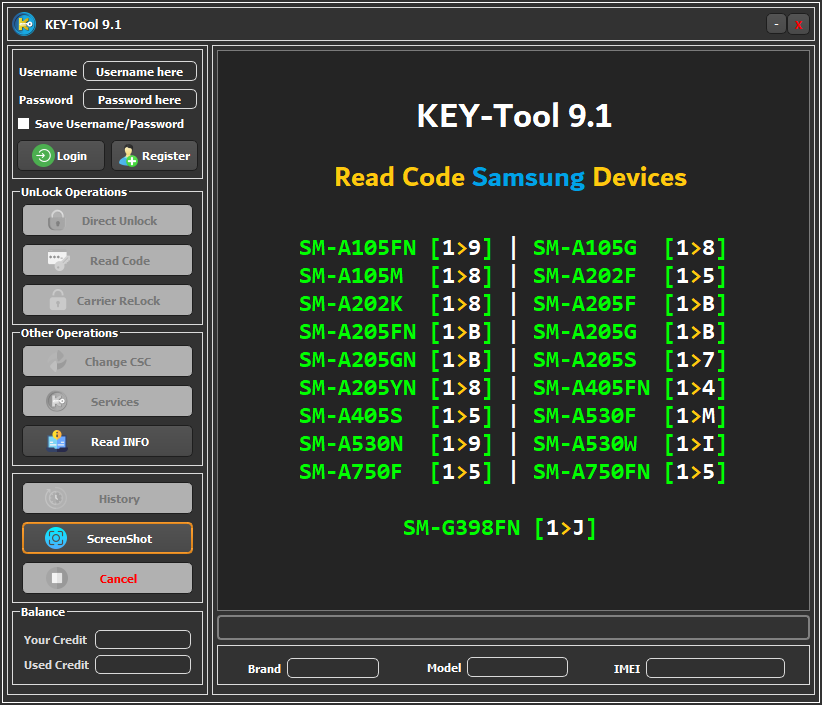This screenshot has height=705, width=822.
Task: Select SM-A405S in the device list
Action: (x=351, y=416)
